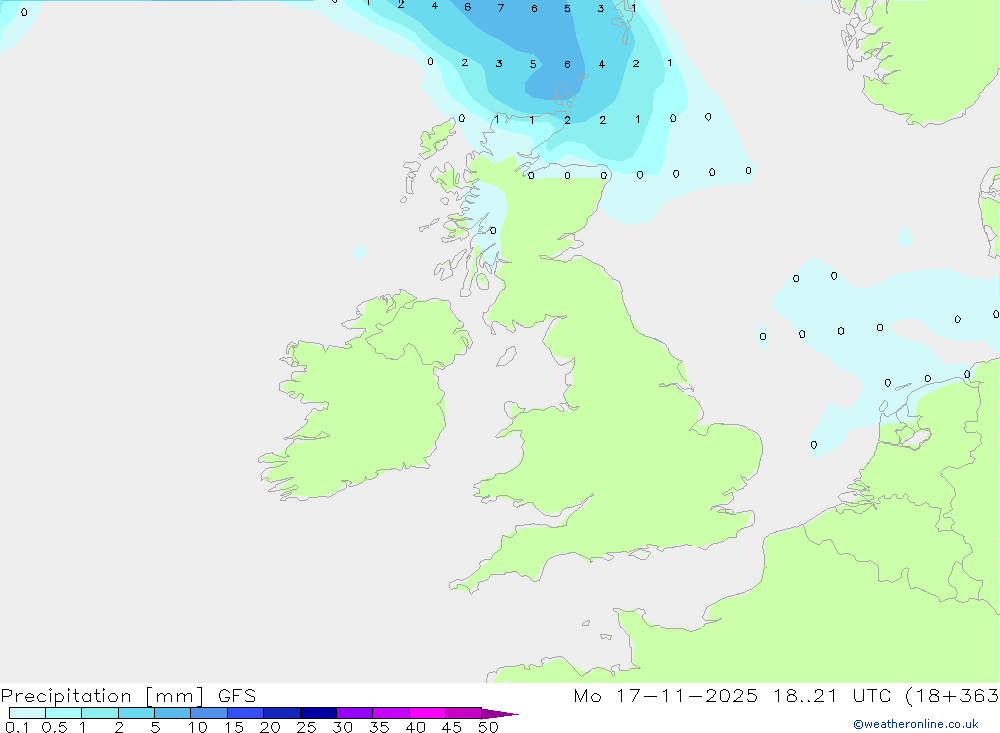Click the 35–40 mm violet legend swatch
The height and width of the screenshot is (733, 1000).
click(x=391, y=713)
